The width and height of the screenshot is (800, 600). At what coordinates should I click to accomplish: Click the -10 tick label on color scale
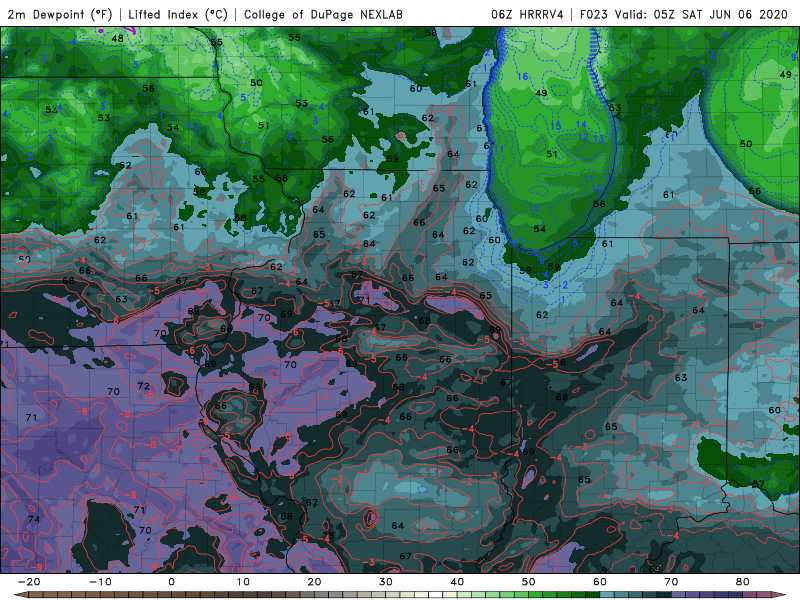(100, 582)
